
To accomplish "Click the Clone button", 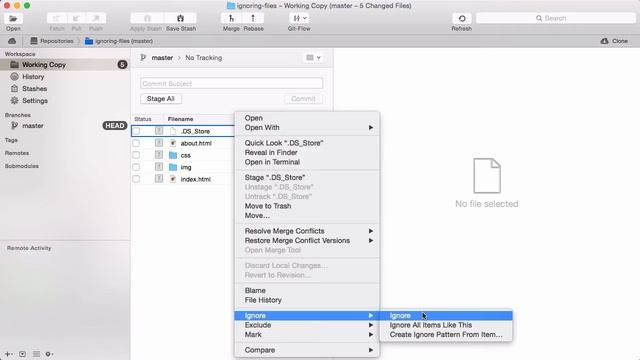I will pos(614,41).
